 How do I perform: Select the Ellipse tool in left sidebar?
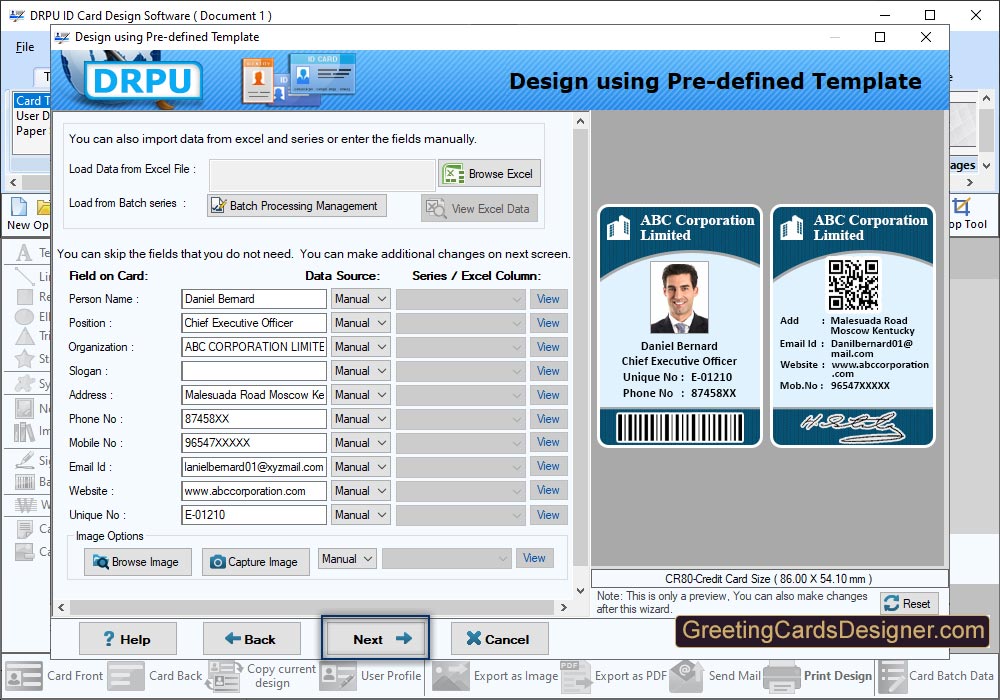pyautogui.click(x=24, y=316)
